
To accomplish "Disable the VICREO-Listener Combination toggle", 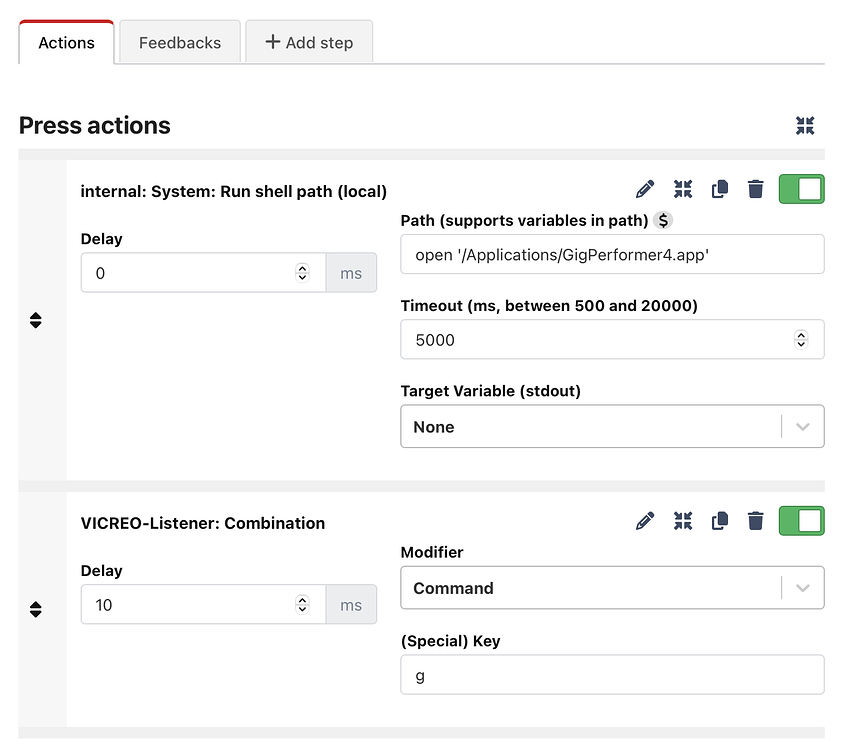I will (x=801, y=521).
